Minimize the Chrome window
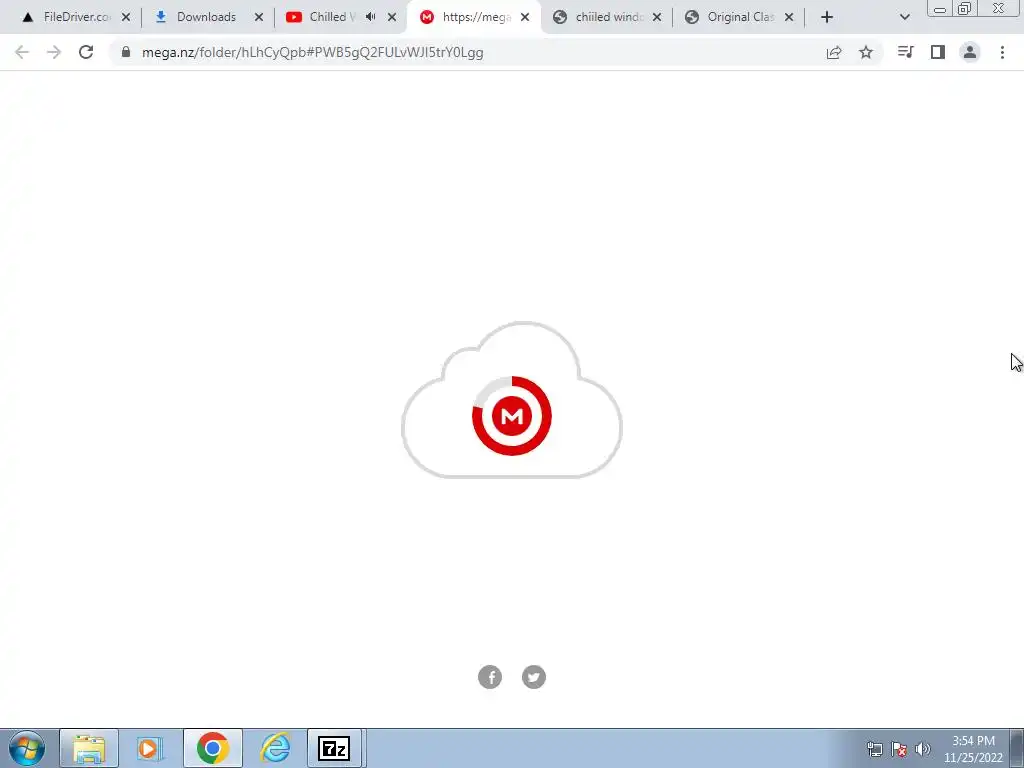Image resolution: width=1024 pixels, height=768 pixels. 940,9
